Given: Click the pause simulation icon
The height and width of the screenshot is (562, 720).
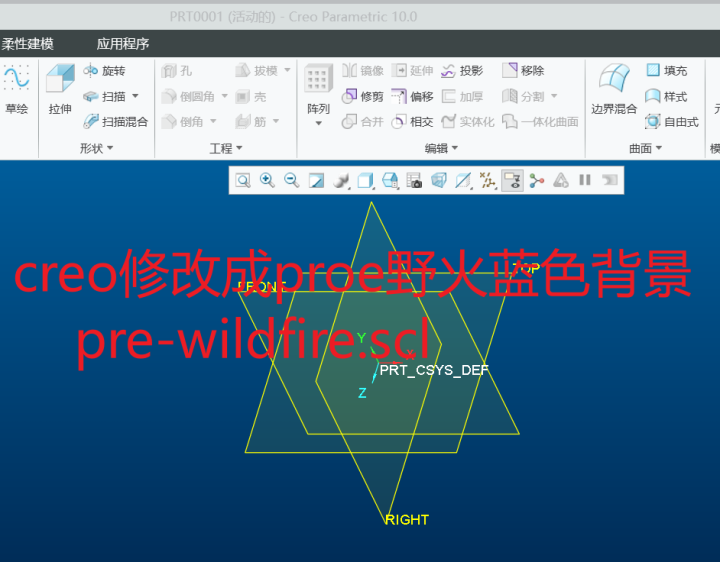Looking at the screenshot, I should [x=585, y=180].
